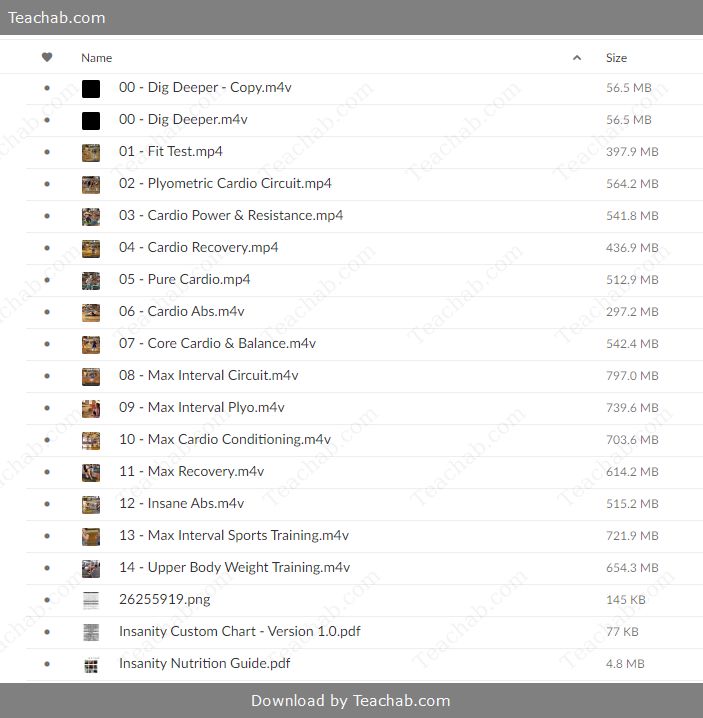Click Teachab.com header title
This screenshot has width=703, height=718.
(57, 17)
